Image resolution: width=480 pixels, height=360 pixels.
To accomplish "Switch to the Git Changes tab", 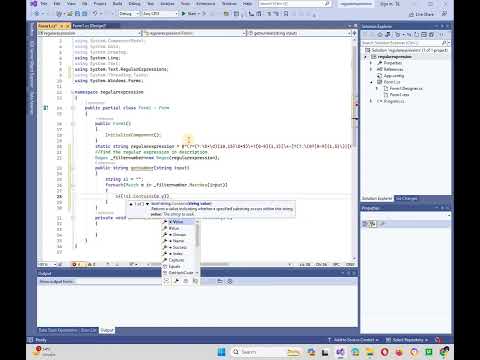I will tap(406, 198).
